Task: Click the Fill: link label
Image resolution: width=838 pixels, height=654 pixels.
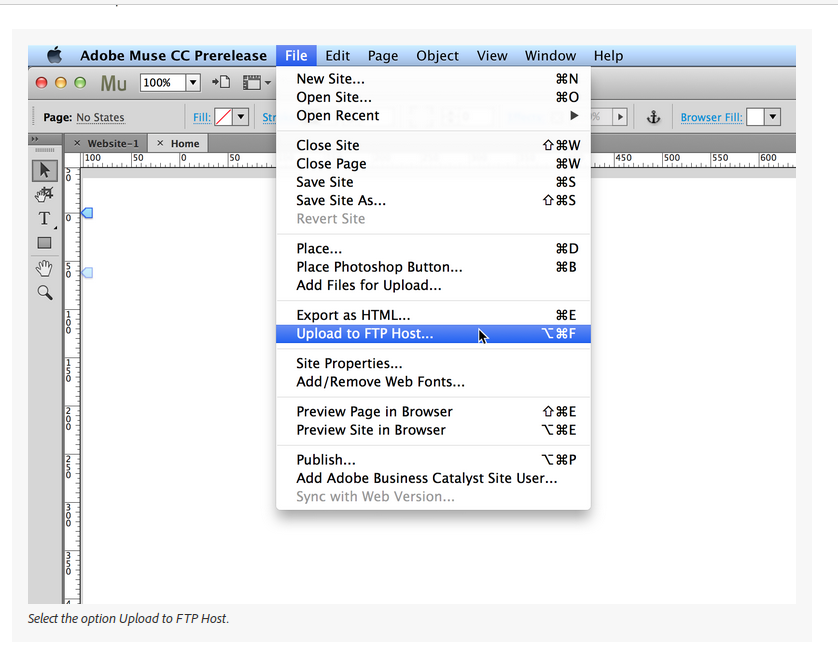Action: click(202, 117)
